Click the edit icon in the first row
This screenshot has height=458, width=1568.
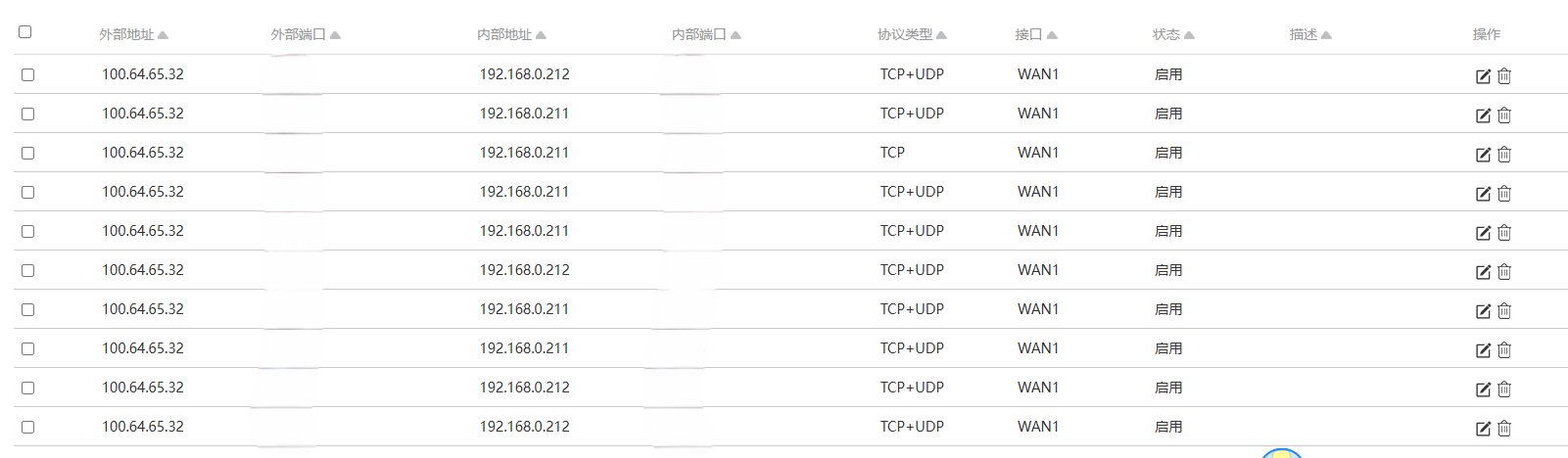[1483, 76]
